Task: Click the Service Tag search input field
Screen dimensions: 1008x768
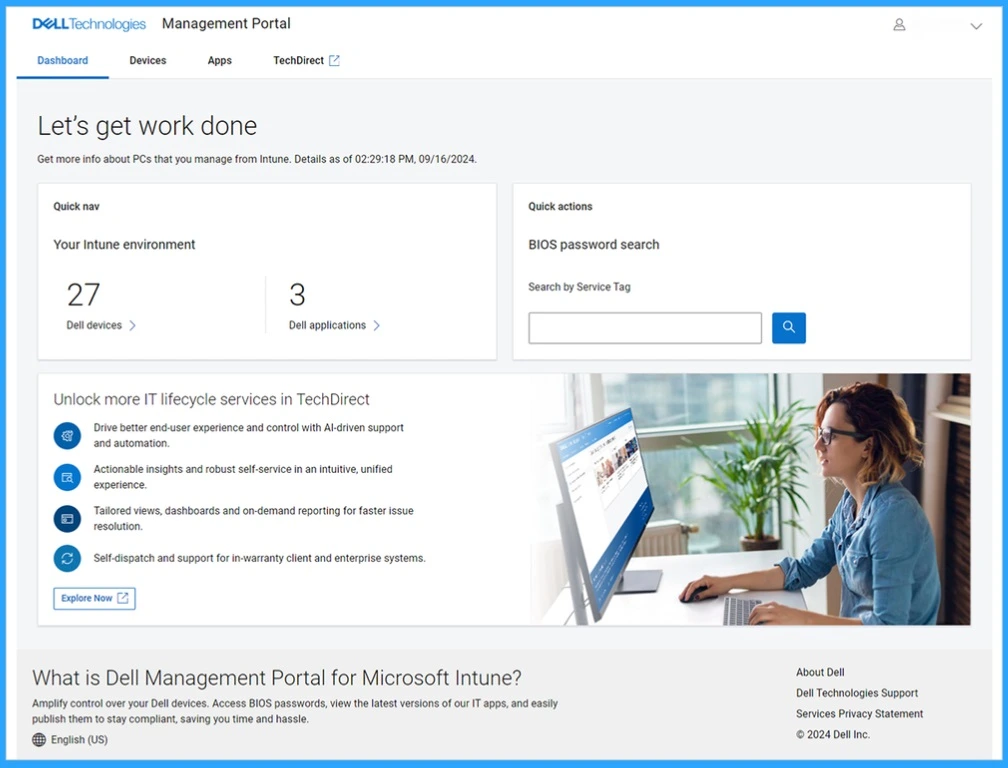Action: click(645, 328)
